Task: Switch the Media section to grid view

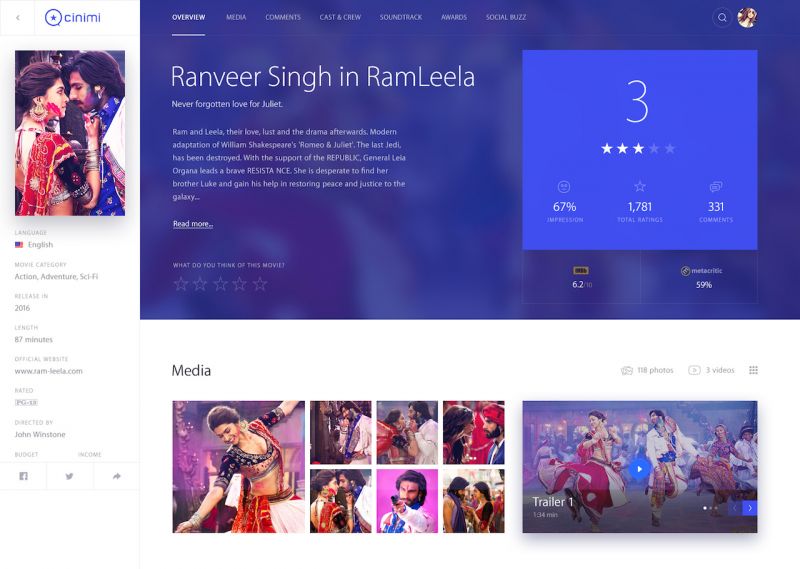Action: coord(753,370)
